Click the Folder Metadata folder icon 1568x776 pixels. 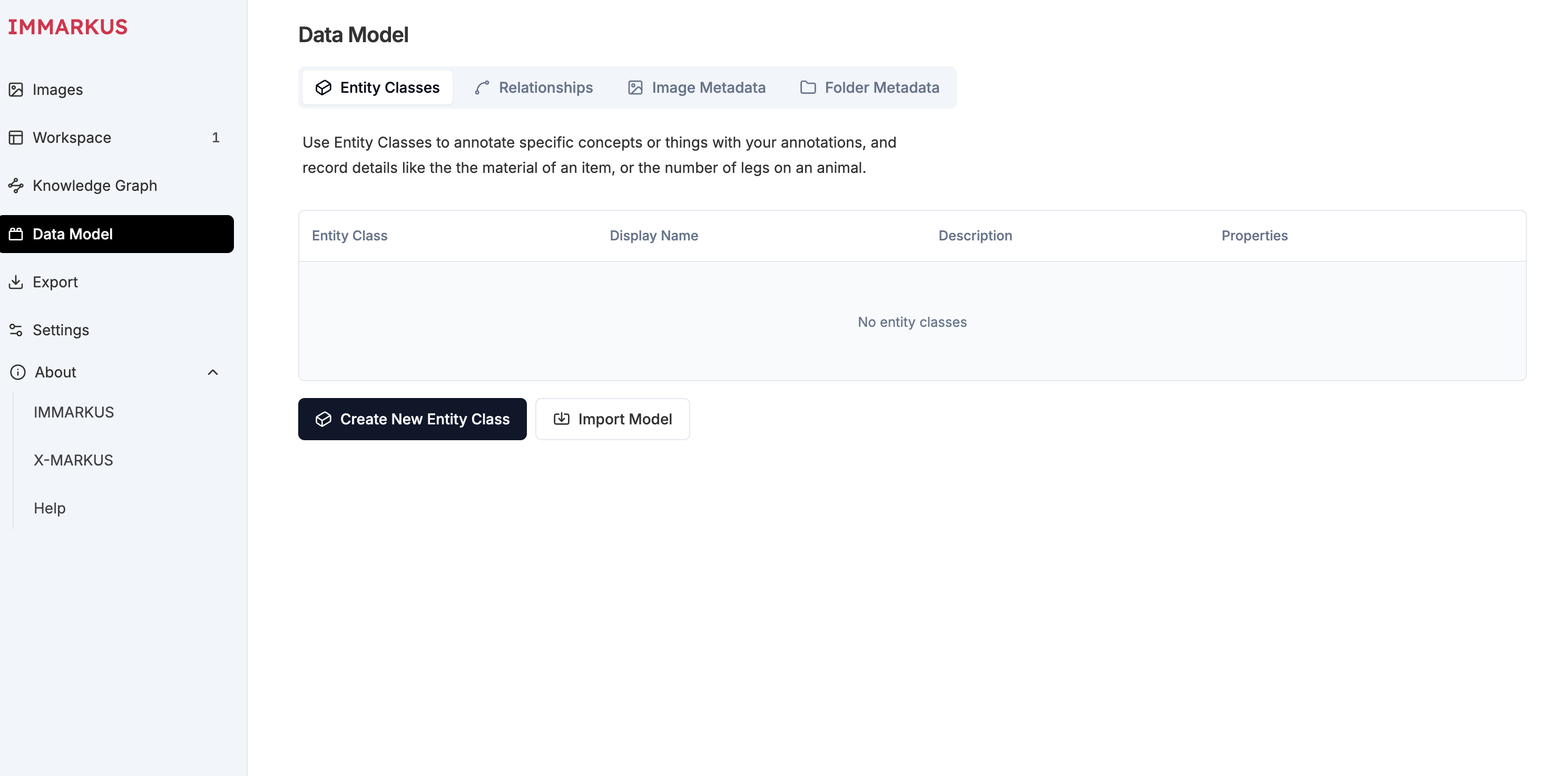pyautogui.click(x=808, y=88)
